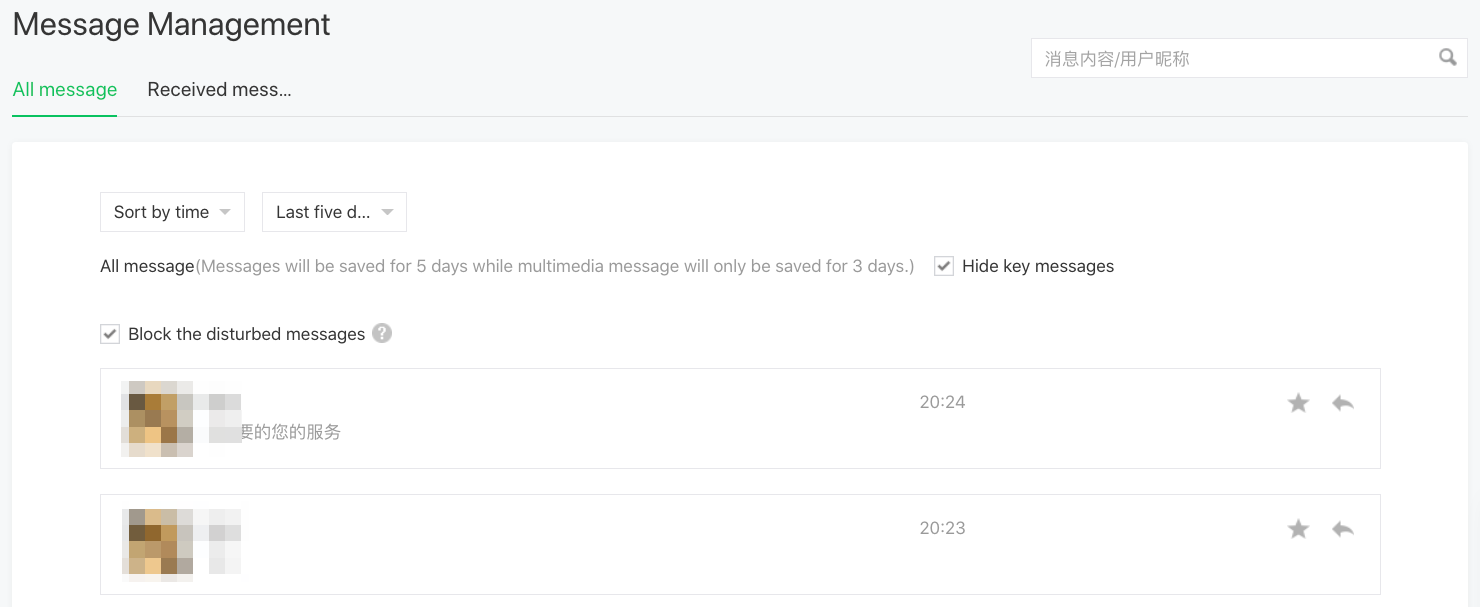Open the Received messages tab
1480x607 pixels.
click(x=219, y=90)
